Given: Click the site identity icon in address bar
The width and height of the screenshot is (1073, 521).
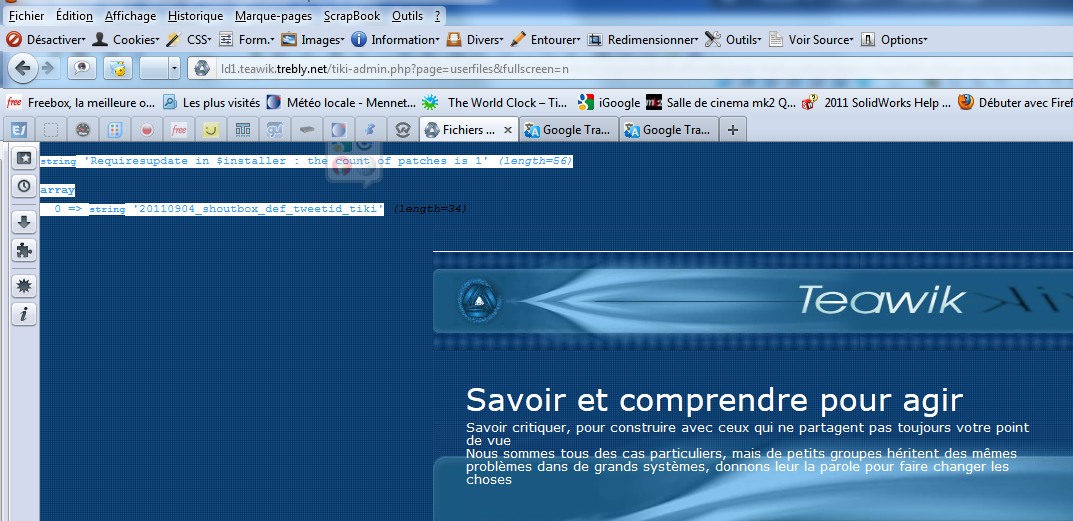Looking at the screenshot, I should (202, 68).
